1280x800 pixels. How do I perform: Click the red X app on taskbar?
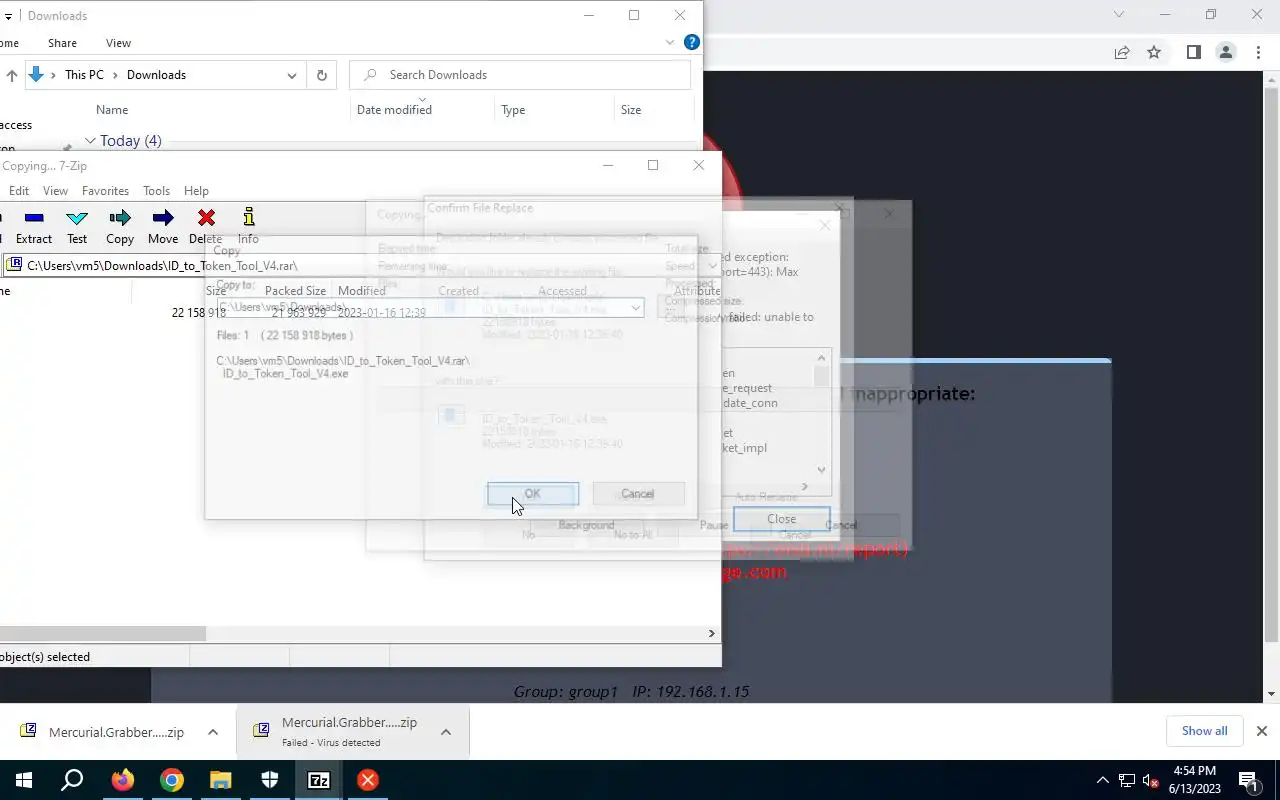[x=368, y=780]
